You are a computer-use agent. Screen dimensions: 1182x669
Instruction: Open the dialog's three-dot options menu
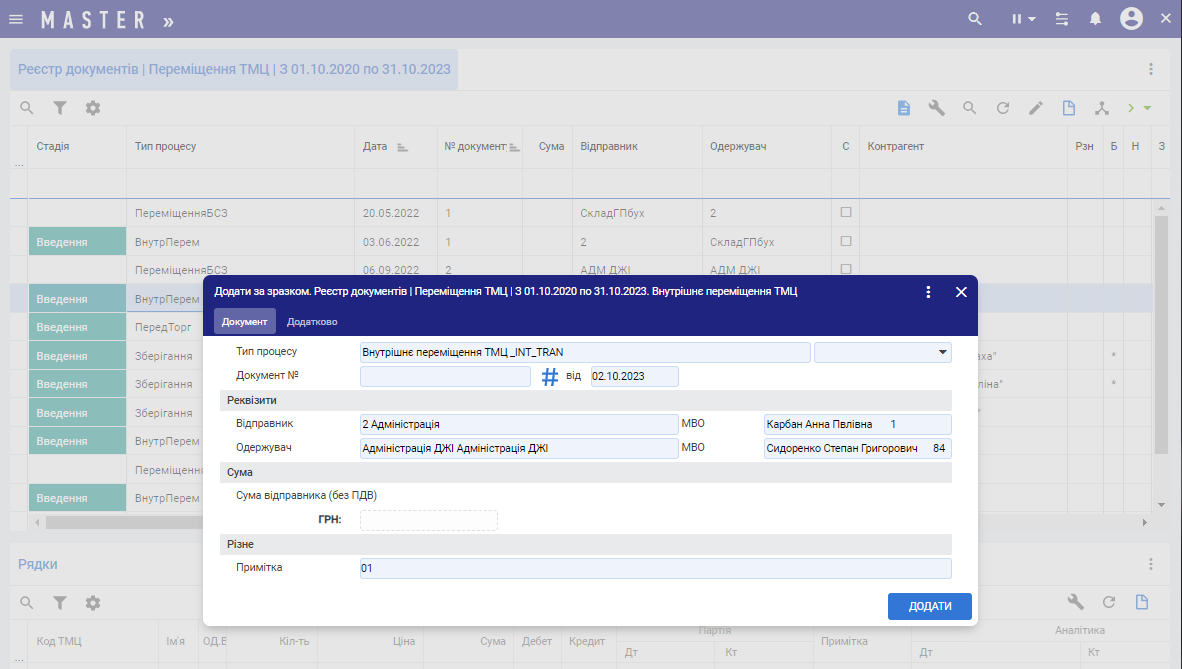928,292
